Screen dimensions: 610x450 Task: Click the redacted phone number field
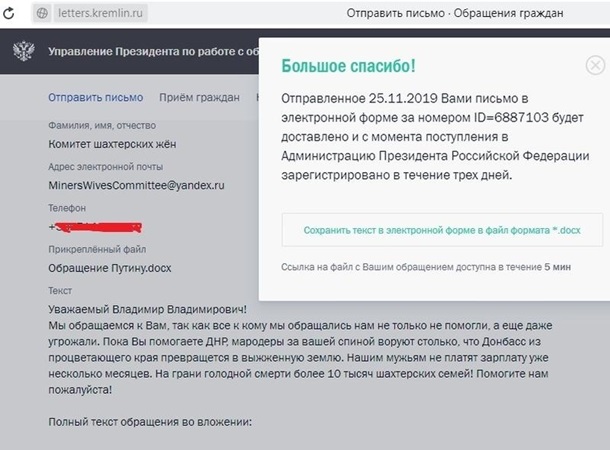click(95, 227)
